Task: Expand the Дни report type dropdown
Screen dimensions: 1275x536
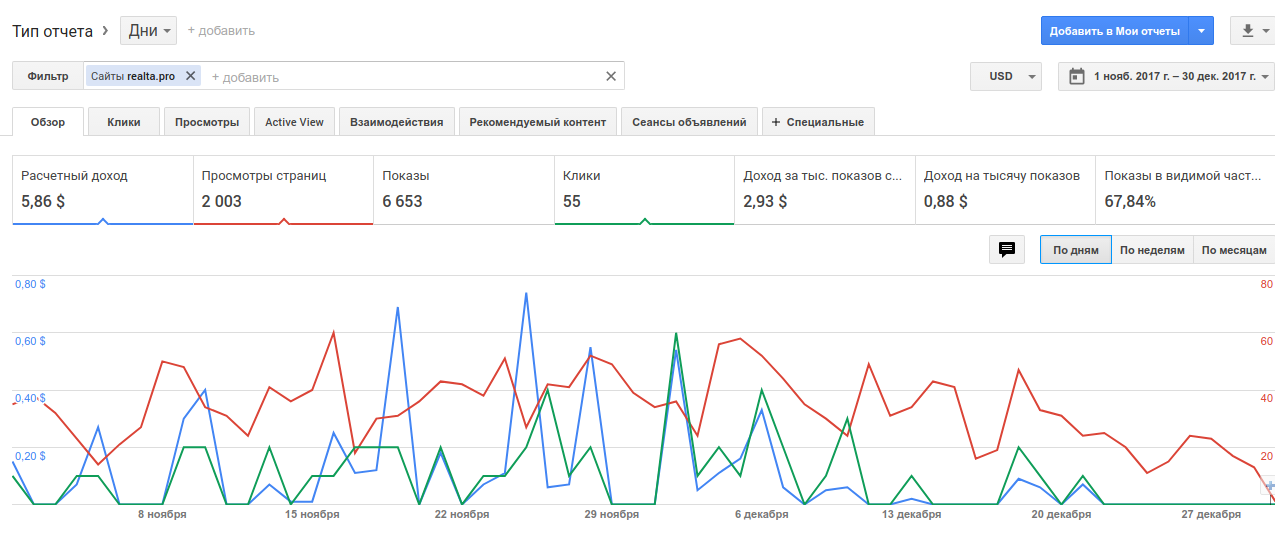Action: tap(149, 31)
